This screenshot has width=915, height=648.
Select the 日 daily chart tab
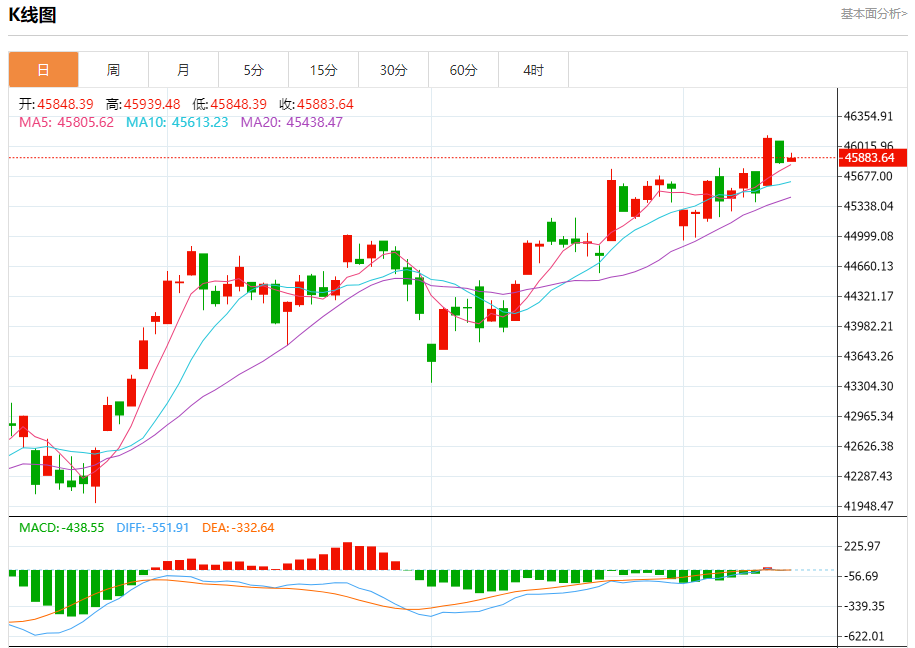tap(43, 70)
